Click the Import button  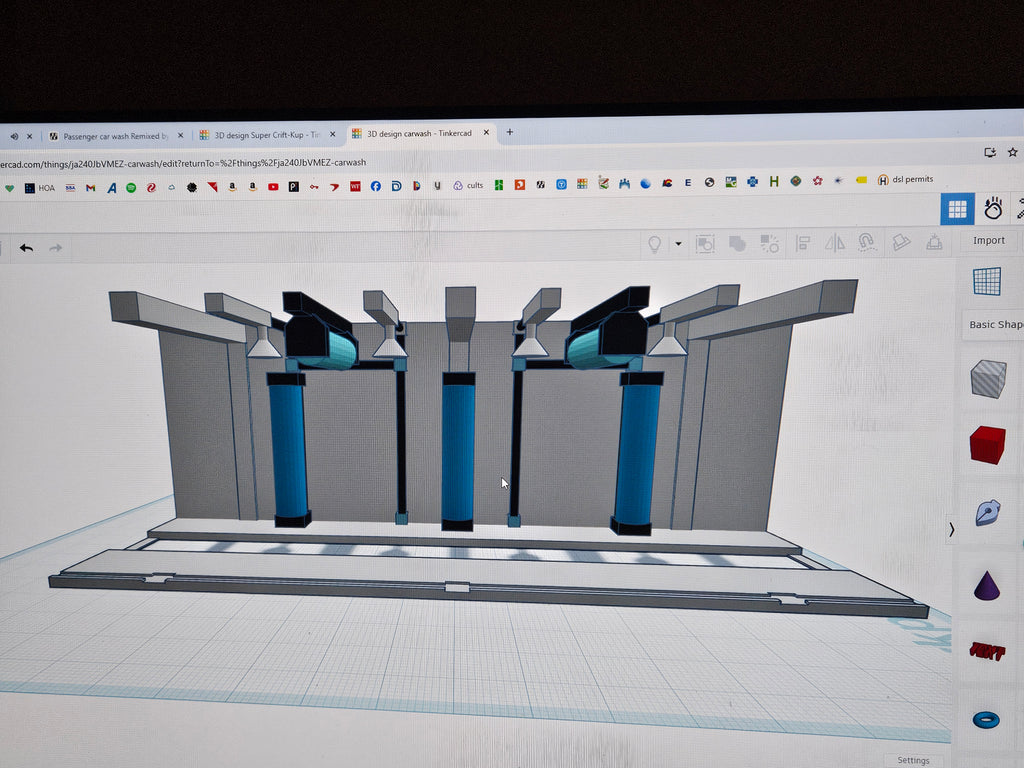[989, 240]
